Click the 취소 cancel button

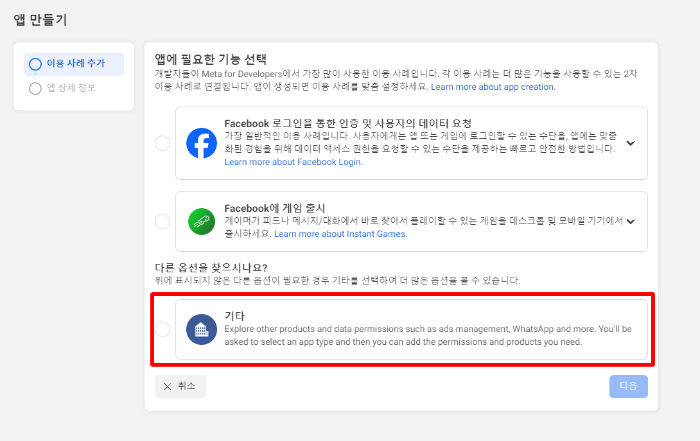click(x=180, y=387)
